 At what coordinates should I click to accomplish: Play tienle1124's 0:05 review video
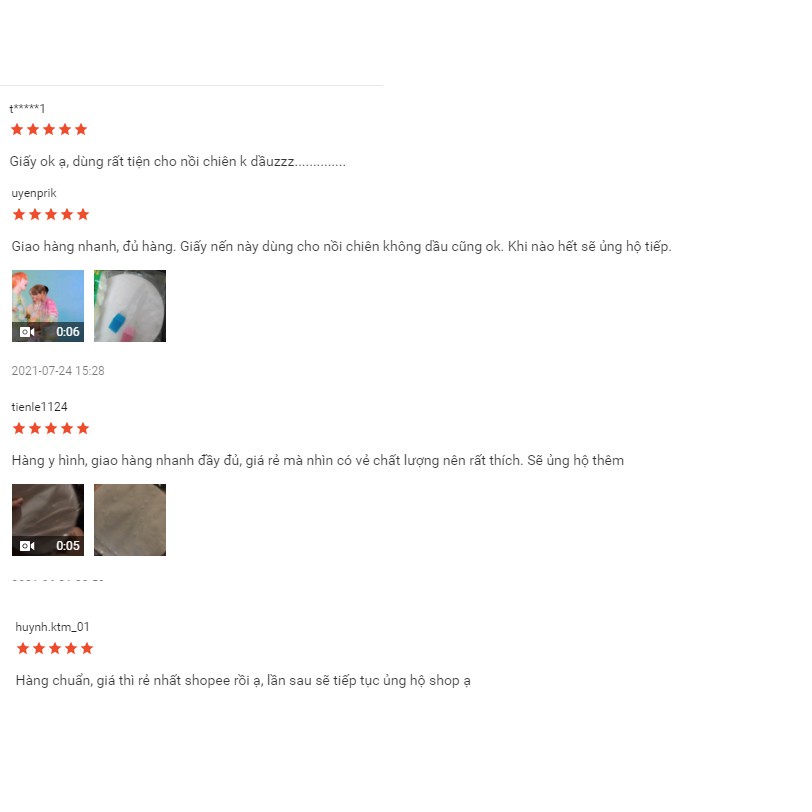[48, 520]
